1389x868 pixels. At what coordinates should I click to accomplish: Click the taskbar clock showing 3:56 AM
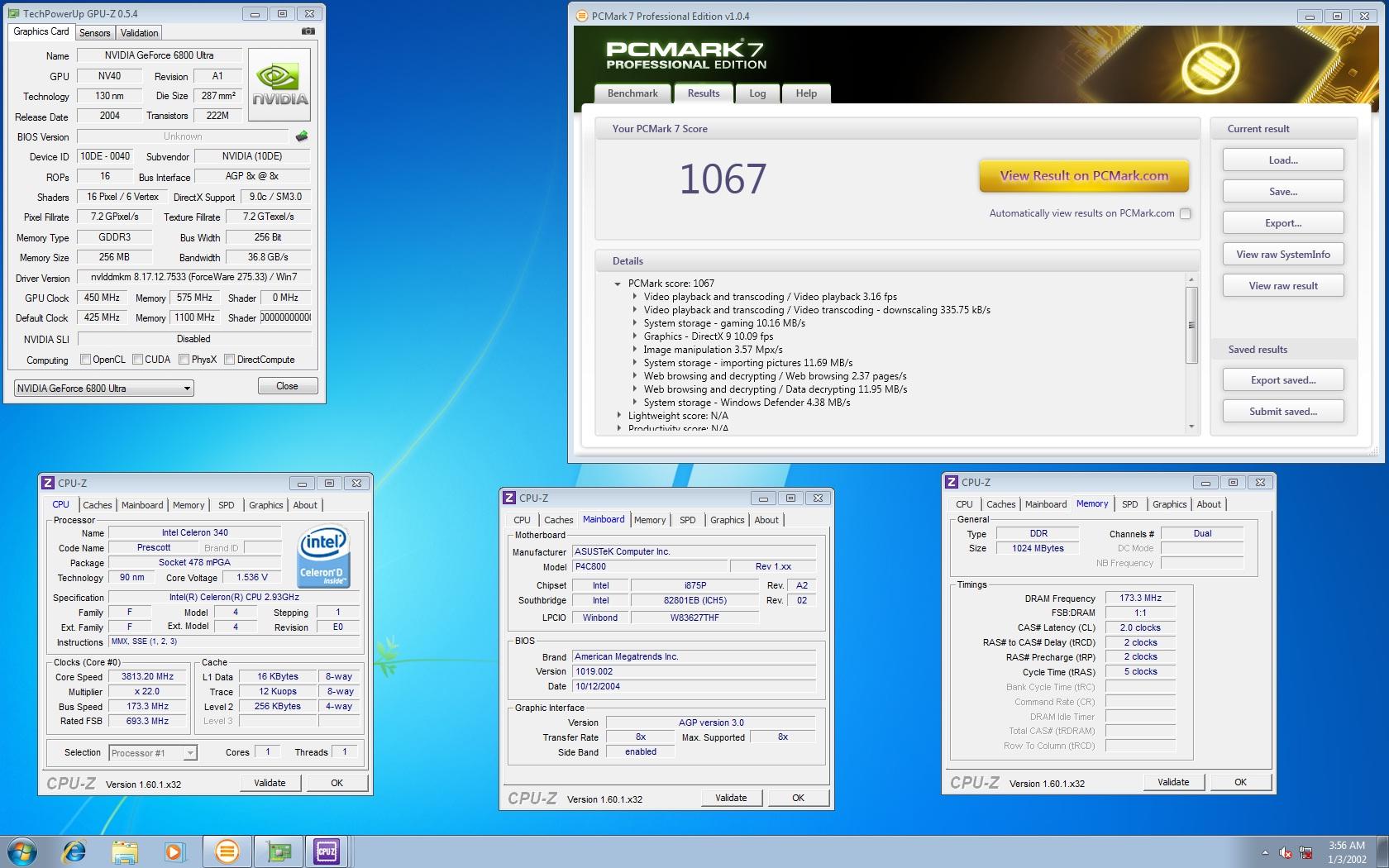(x=1347, y=851)
